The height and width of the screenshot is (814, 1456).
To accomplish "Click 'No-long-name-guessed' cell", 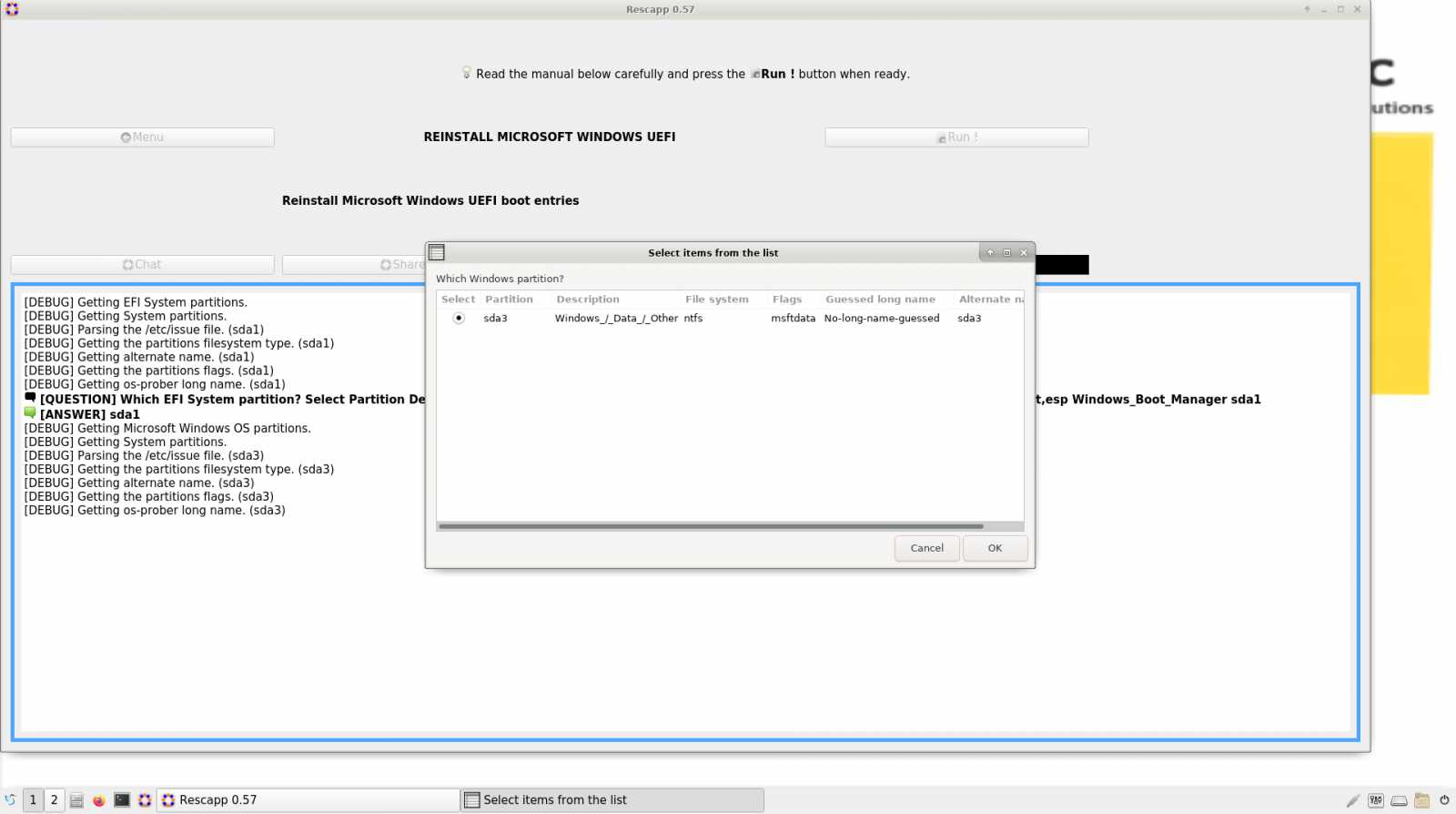I will pos(882,319).
